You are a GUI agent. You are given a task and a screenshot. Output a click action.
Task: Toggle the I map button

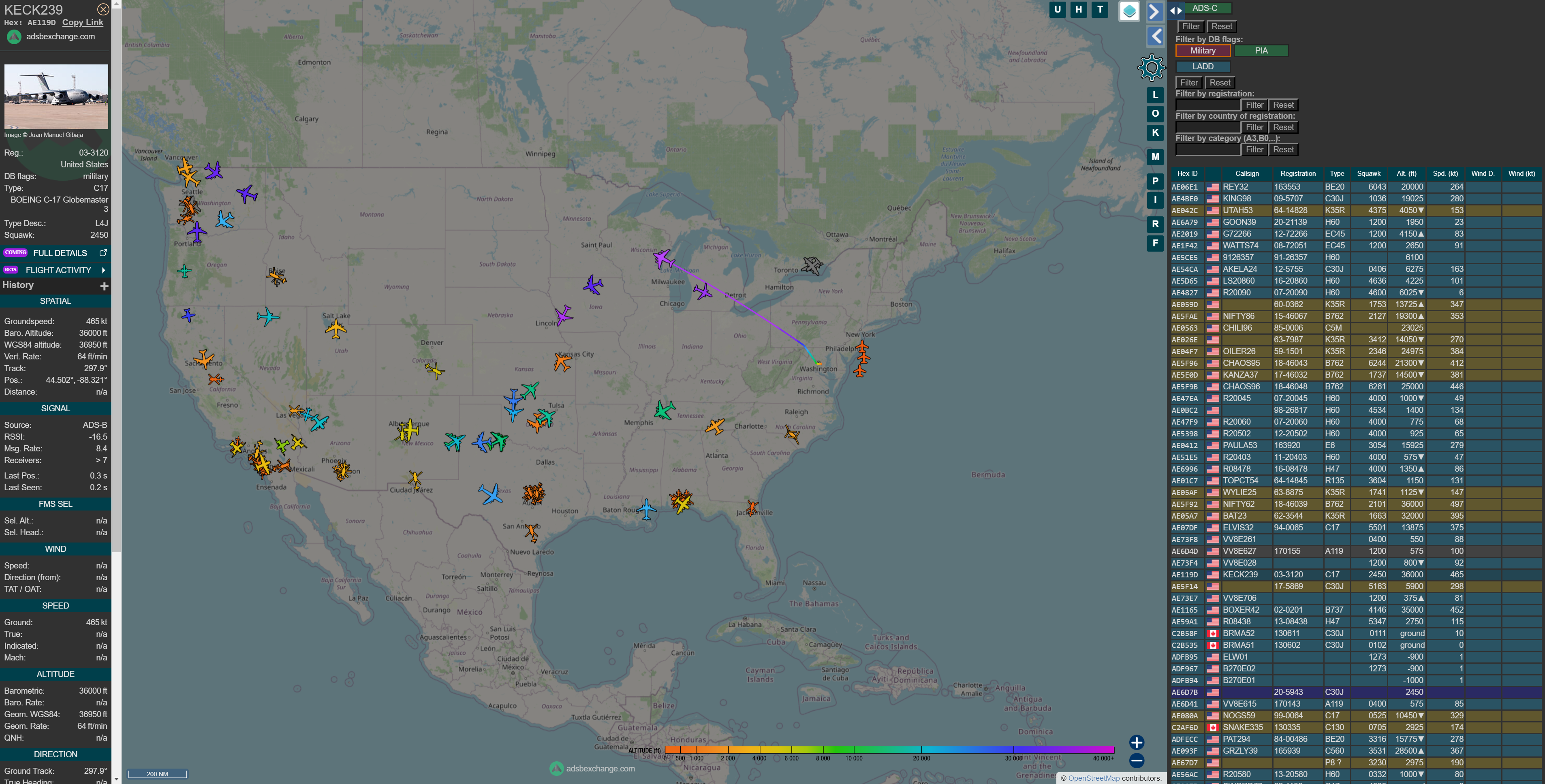1155,200
